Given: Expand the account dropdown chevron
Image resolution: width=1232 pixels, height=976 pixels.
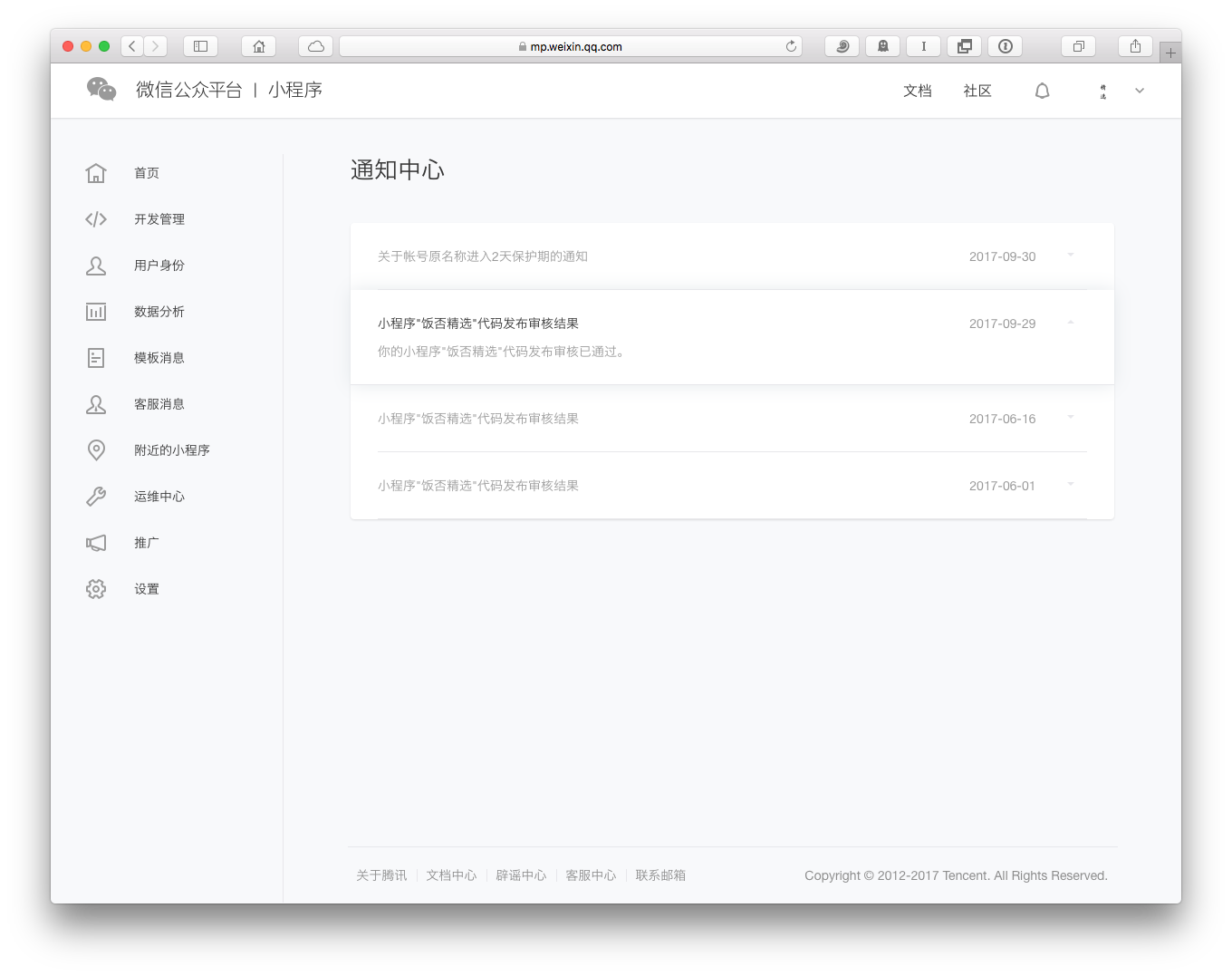Looking at the screenshot, I should click(x=1140, y=91).
